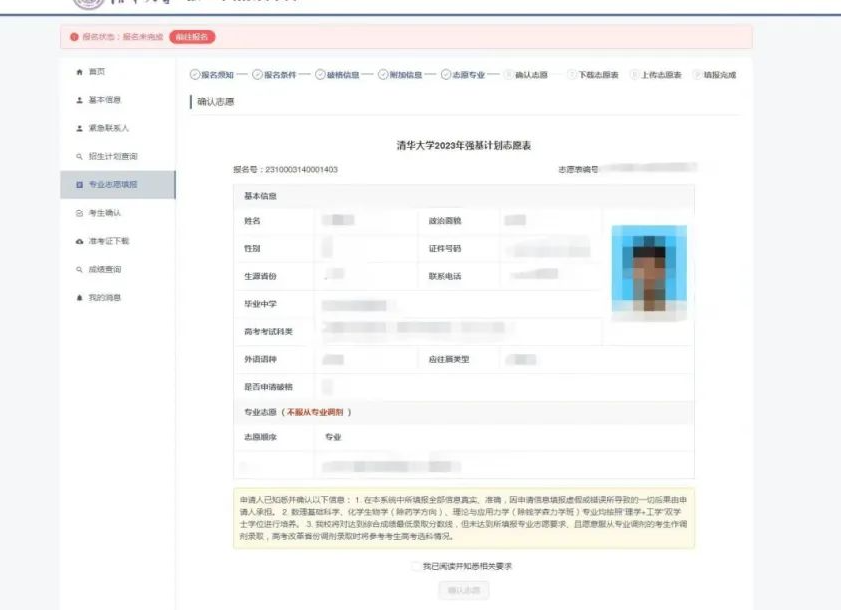Open the 基本信息 sidebar item
This screenshot has height=610, width=841.
118,100
